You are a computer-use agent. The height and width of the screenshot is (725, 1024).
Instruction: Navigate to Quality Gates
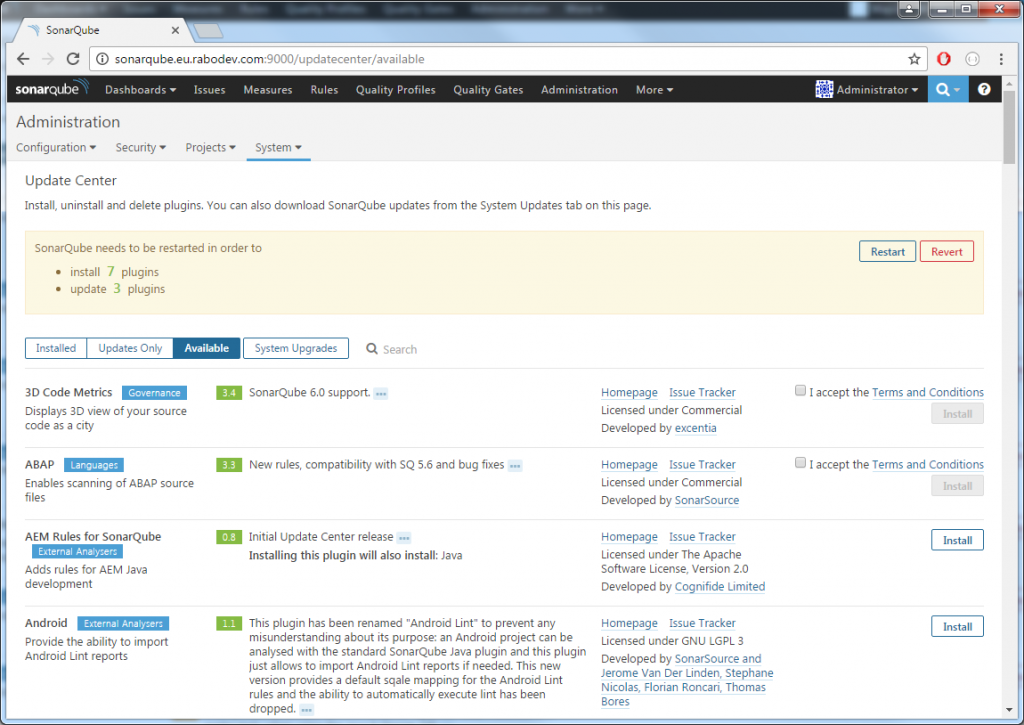488,89
